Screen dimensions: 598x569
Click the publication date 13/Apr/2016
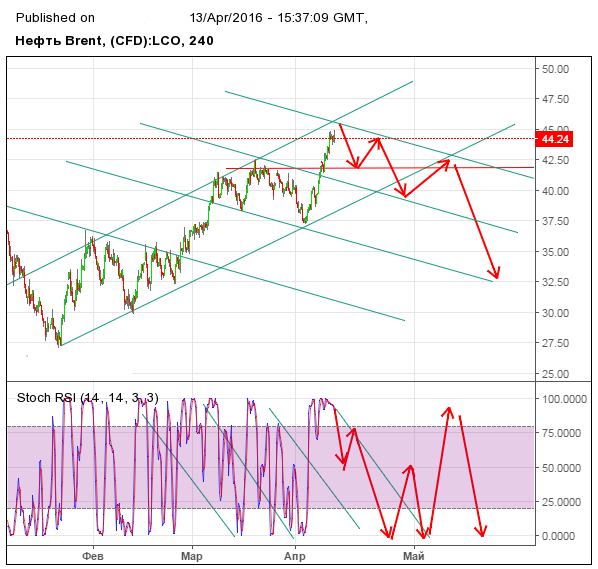[x=226, y=18]
